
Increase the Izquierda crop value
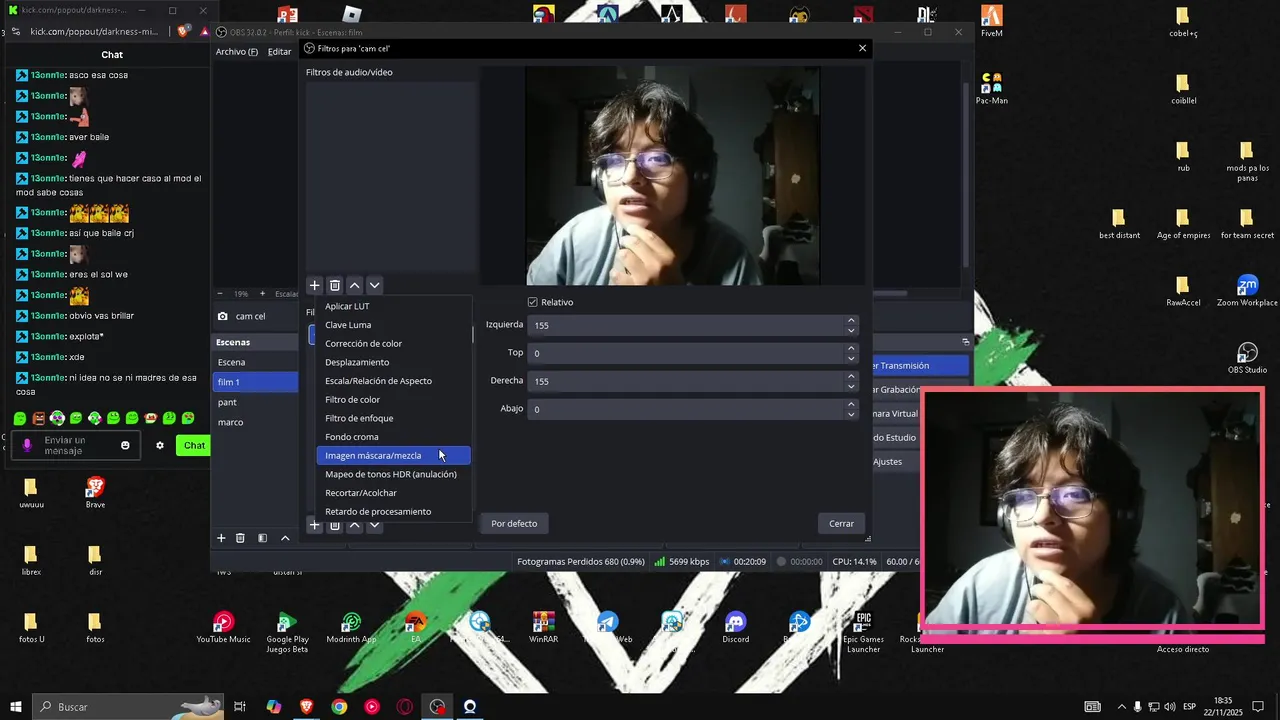click(x=851, y=320)
